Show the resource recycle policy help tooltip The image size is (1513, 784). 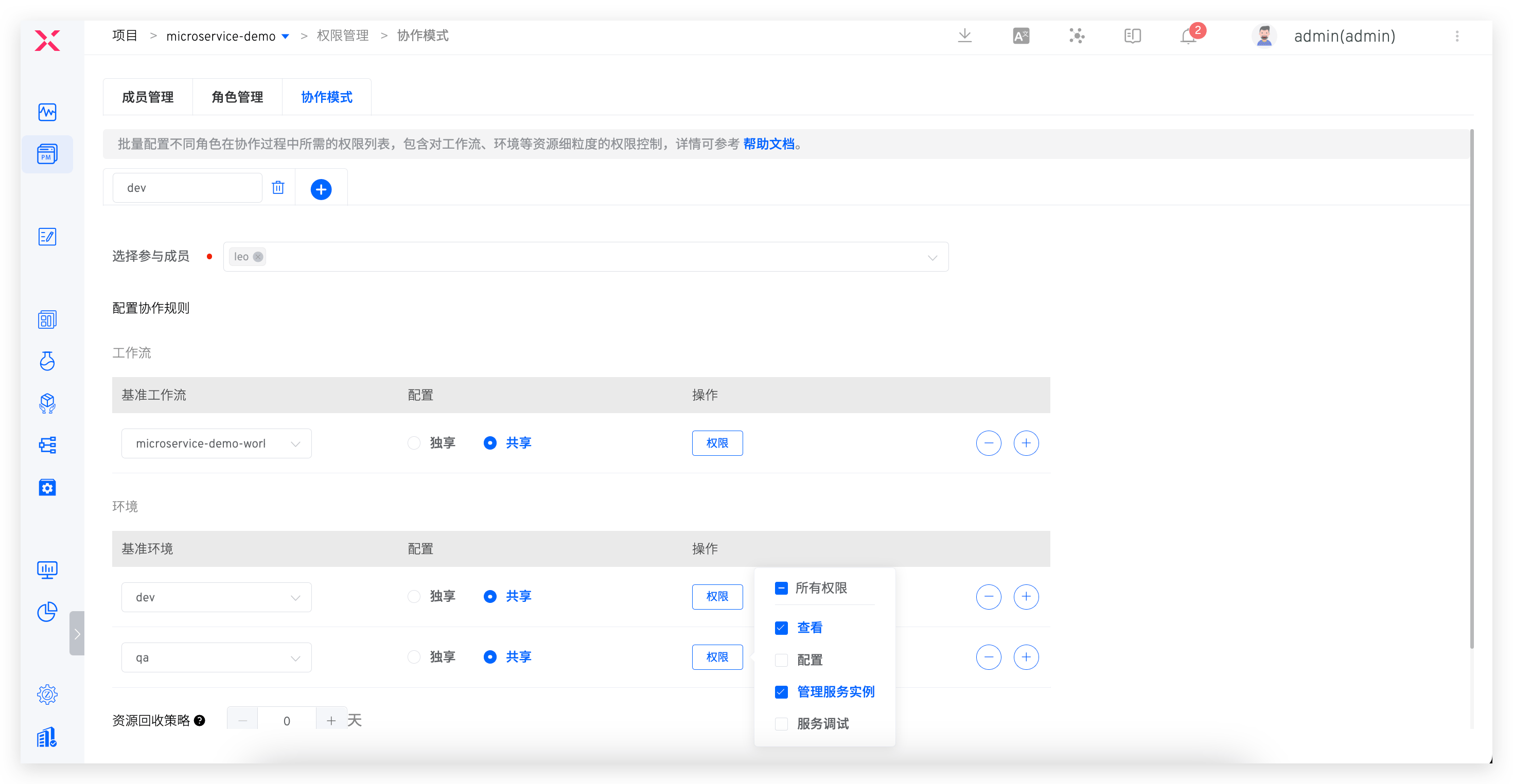(200, 721)
